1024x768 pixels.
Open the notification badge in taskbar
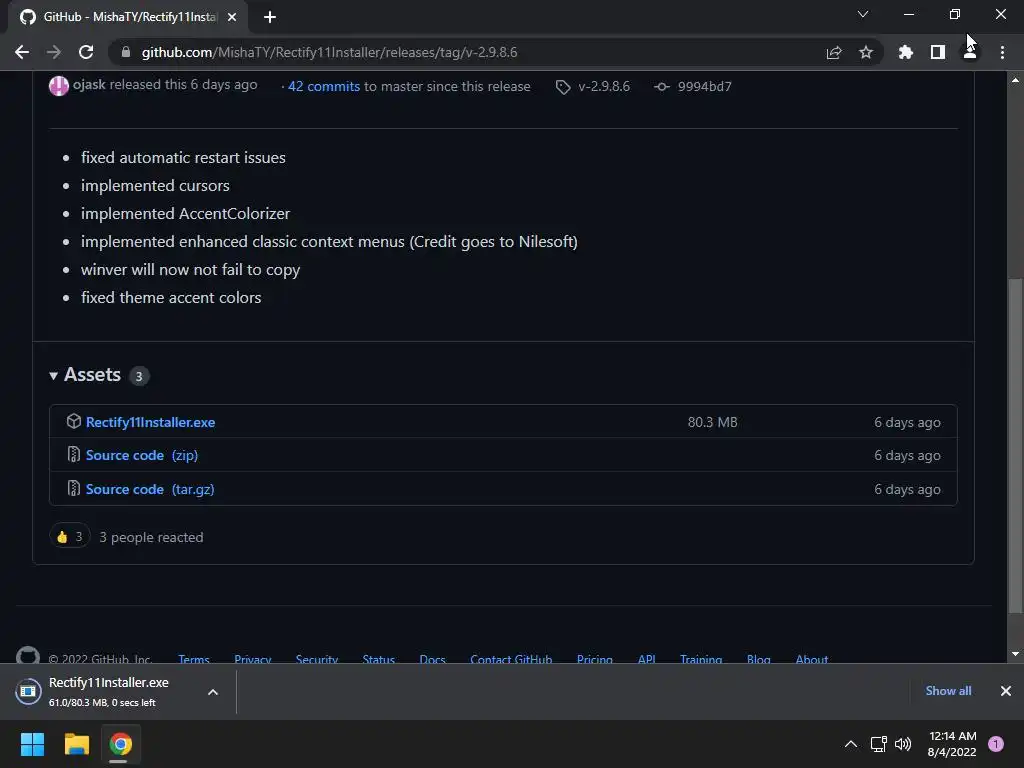tap(996, 744)
